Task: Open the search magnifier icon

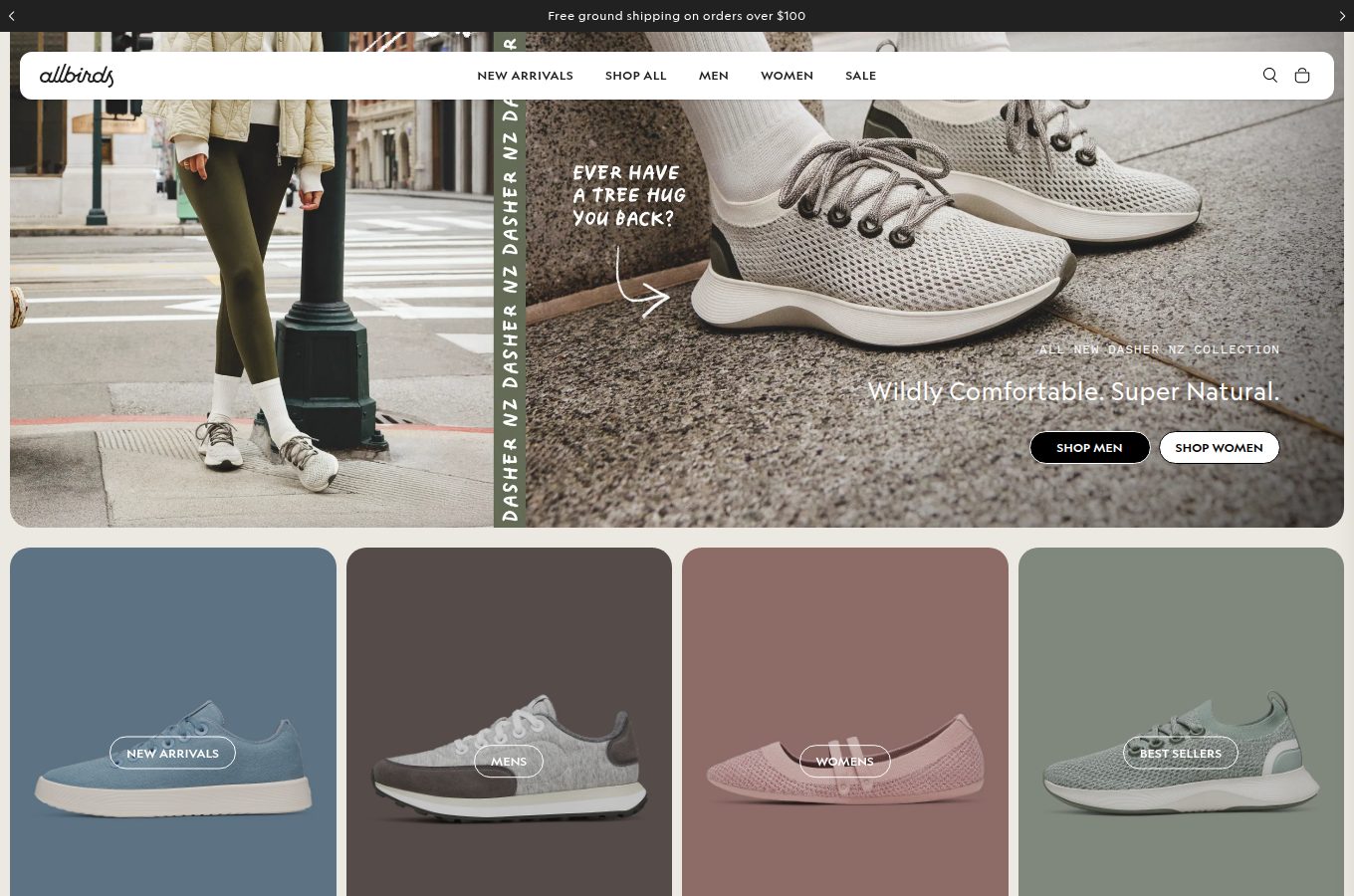Action: pyautogui.click(x=1269, y=76)
